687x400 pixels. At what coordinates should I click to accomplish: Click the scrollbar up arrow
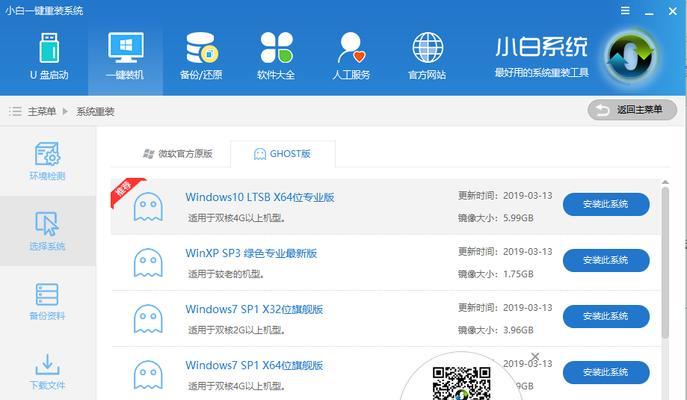tap(665, 182)
